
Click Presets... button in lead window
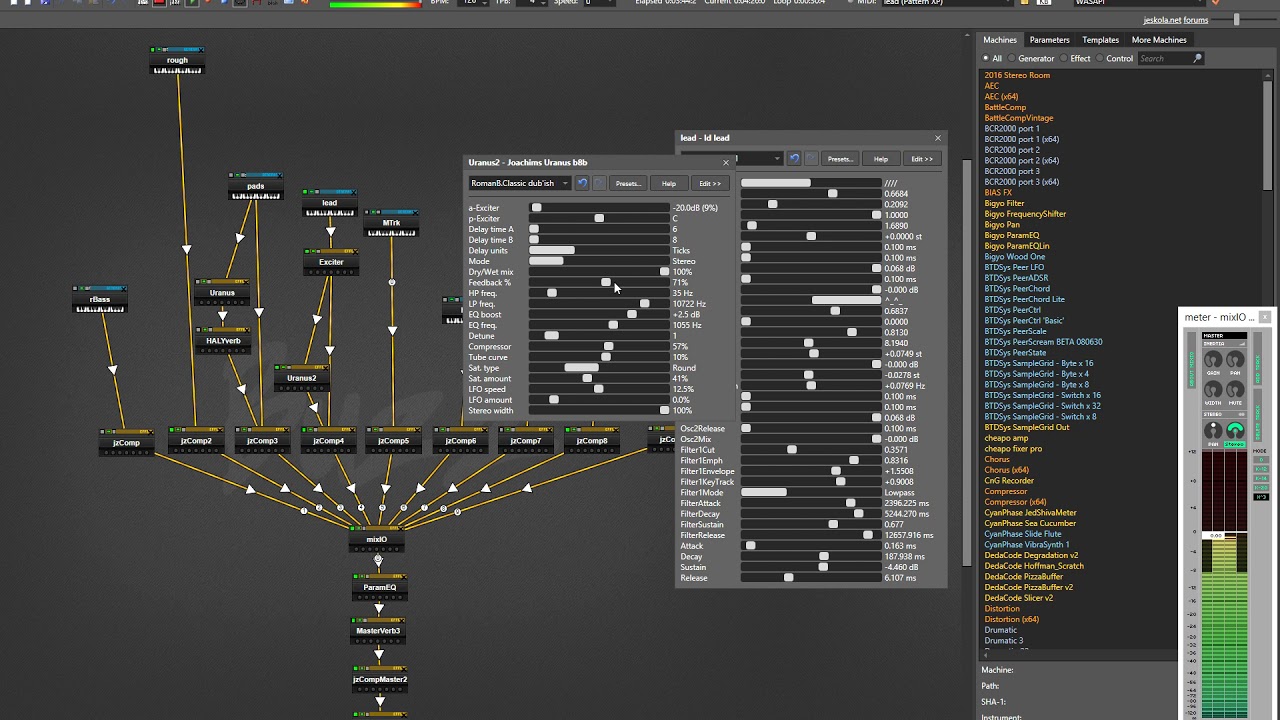840,158
